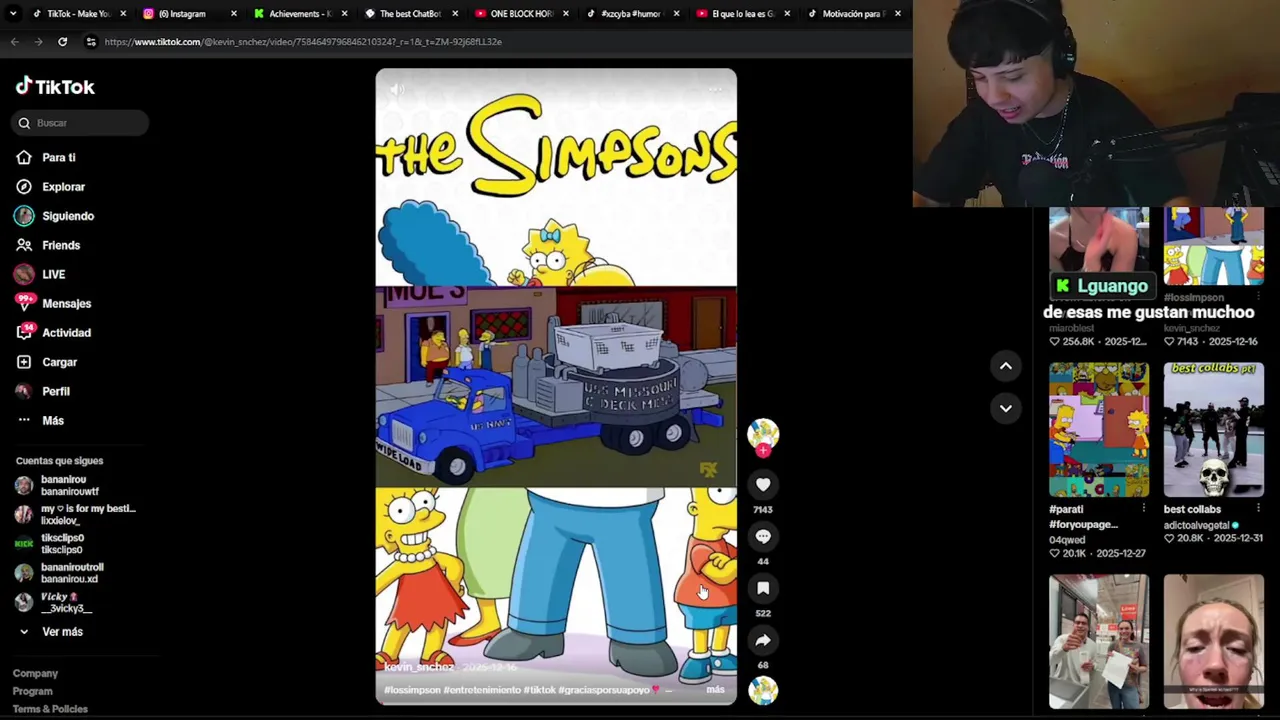Open the LIVE section
Image resolution: width=1280 pixels, height=720 pixels.
(53, 274)
